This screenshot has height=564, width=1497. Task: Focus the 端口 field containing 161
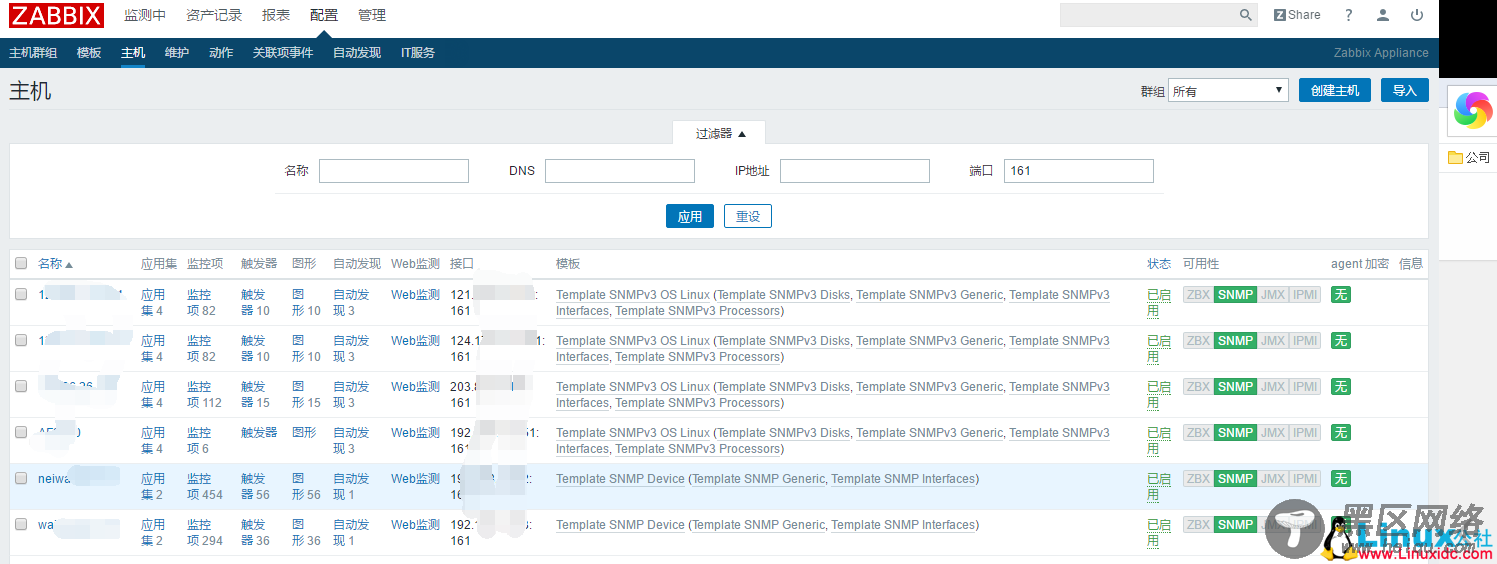click(x=1079, y=171)
